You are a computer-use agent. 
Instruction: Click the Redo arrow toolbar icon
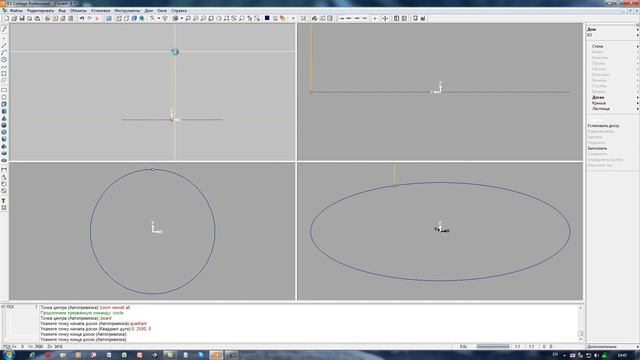click(89, 18)
